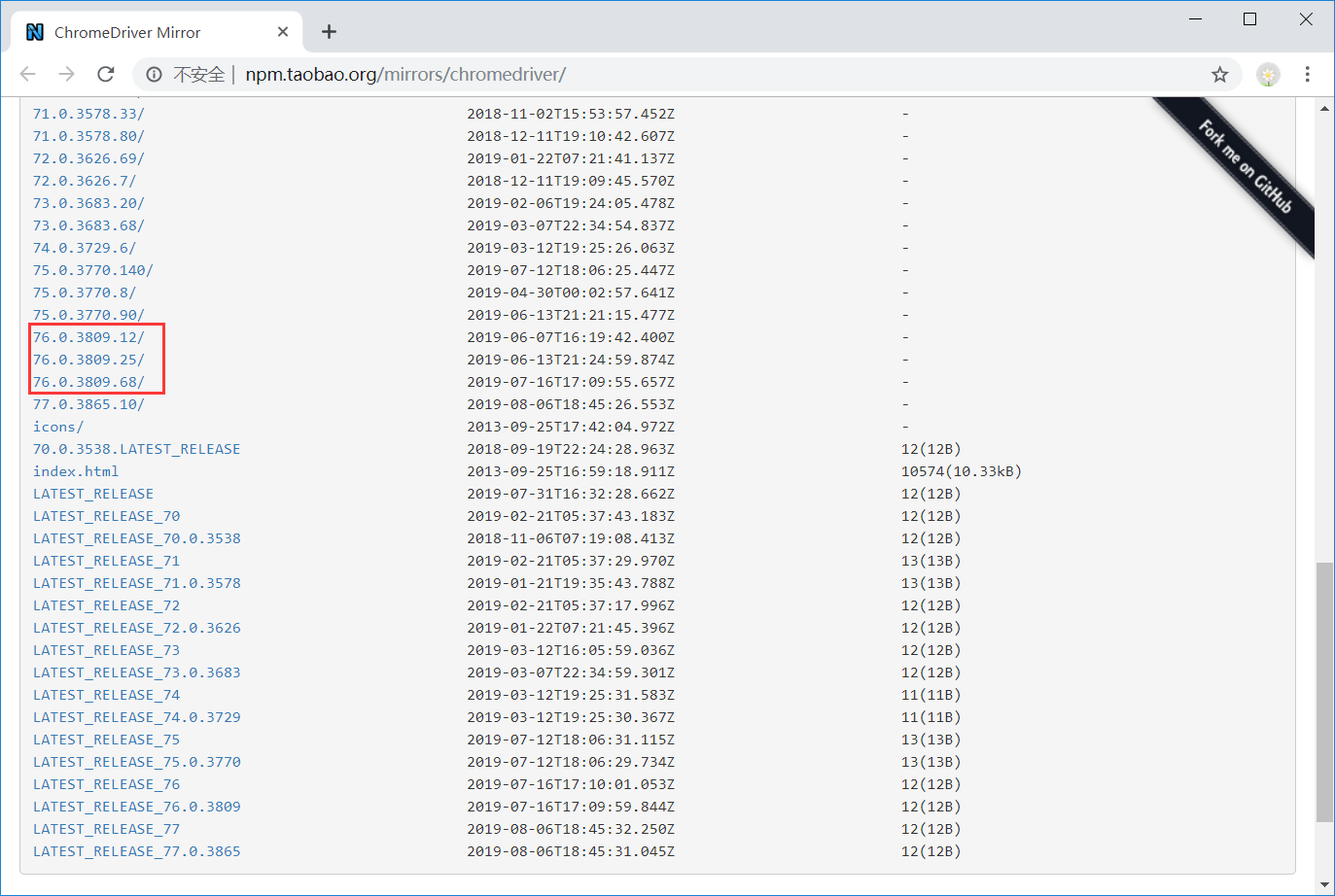1335x896 pixels.
Task: Open the LATEST_RELEASE_72.0.3626 file
Action: pos(136,628)
